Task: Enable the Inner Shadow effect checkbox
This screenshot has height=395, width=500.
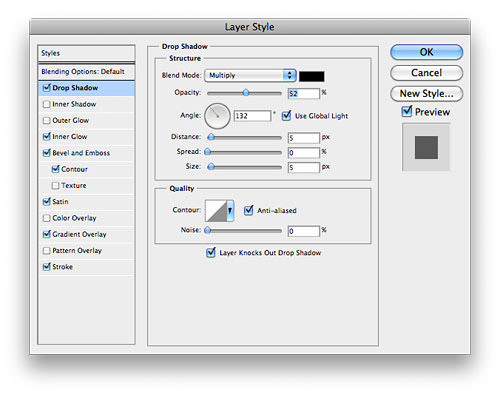Action: pyautogui.click(x=47, y=104)
